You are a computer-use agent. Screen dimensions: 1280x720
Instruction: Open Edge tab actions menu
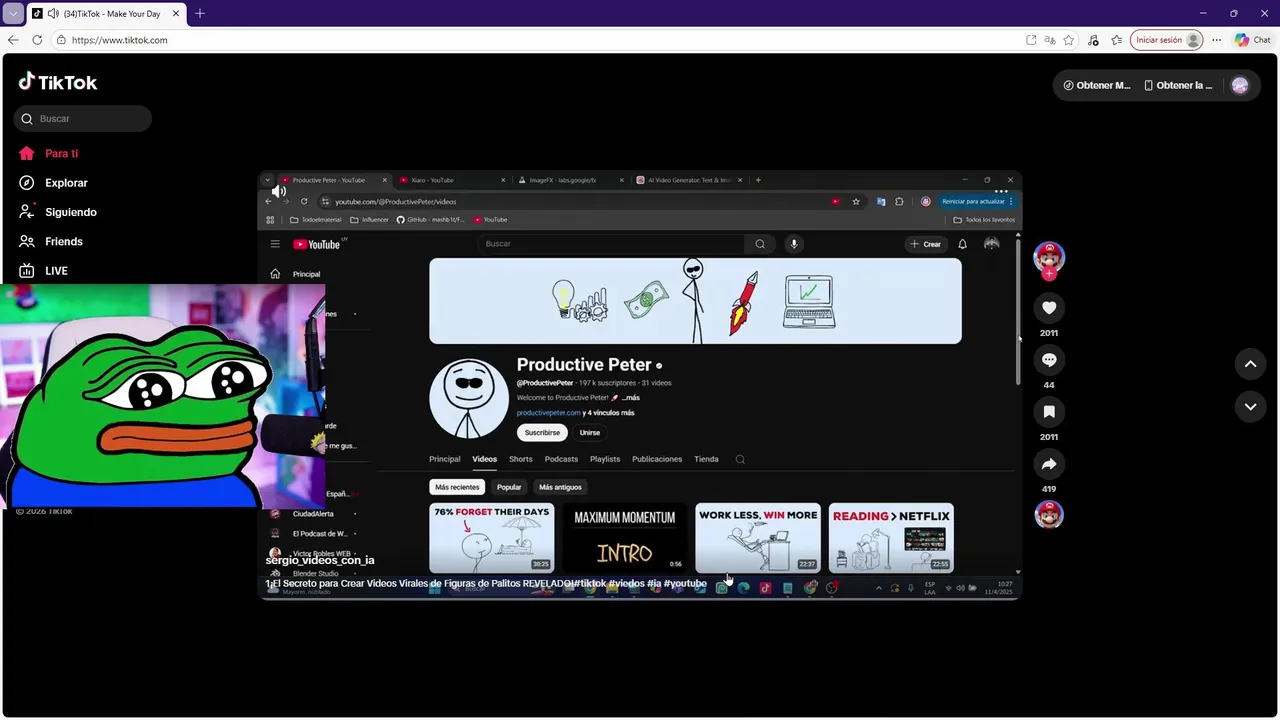coord(13,14)
